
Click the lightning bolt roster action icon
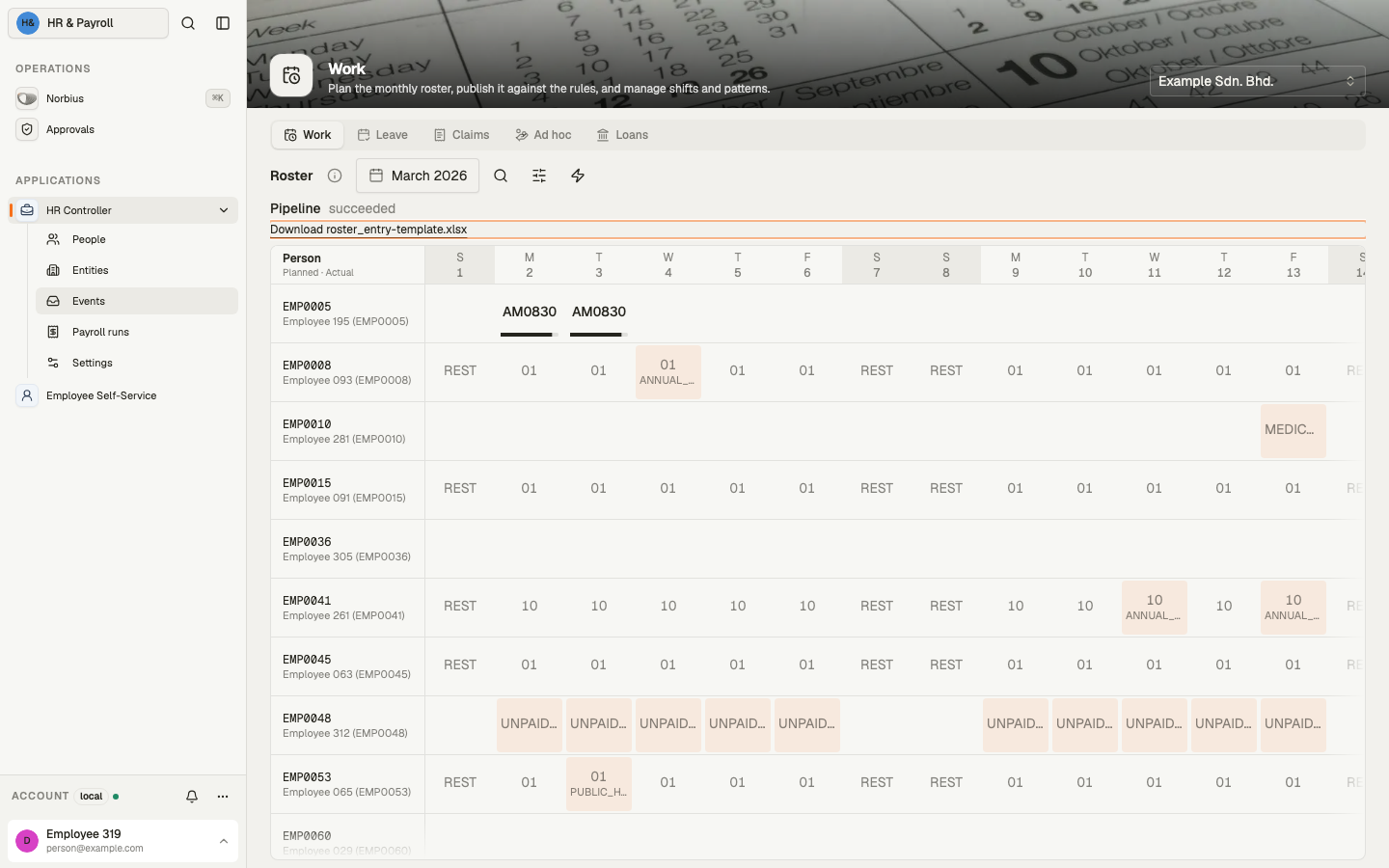[578, 176]
